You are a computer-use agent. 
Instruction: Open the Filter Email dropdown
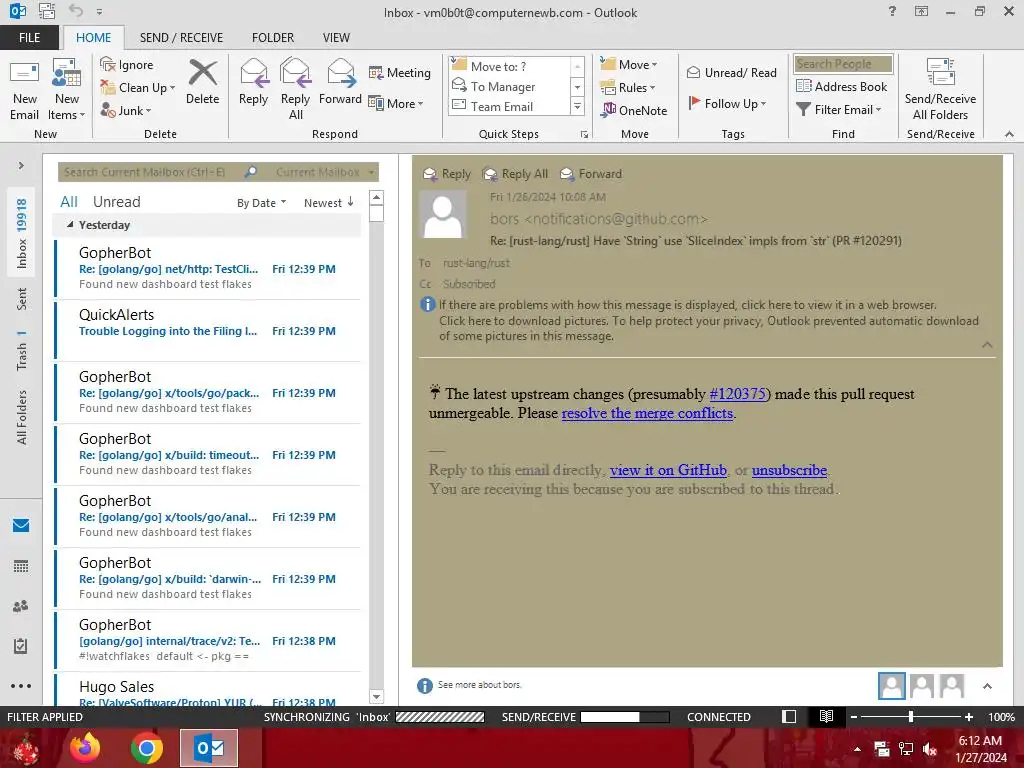(x=839, y=110)
